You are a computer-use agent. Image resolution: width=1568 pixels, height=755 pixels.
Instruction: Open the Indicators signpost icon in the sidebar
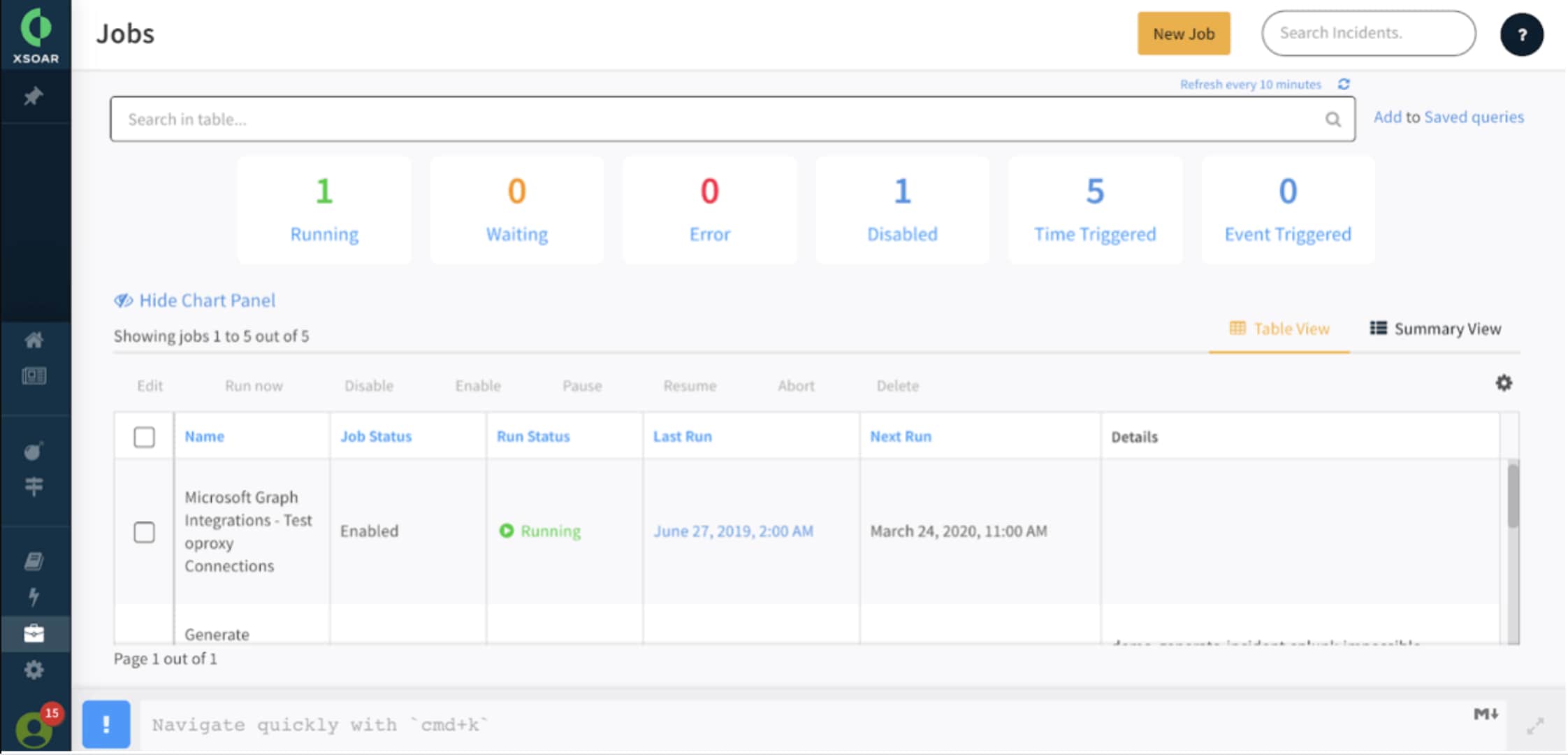click(34, 486)
